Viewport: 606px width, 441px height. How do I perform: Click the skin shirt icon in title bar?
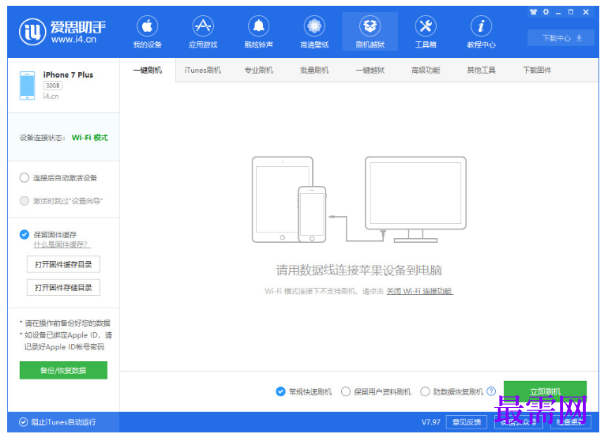[x=533, y=12]
